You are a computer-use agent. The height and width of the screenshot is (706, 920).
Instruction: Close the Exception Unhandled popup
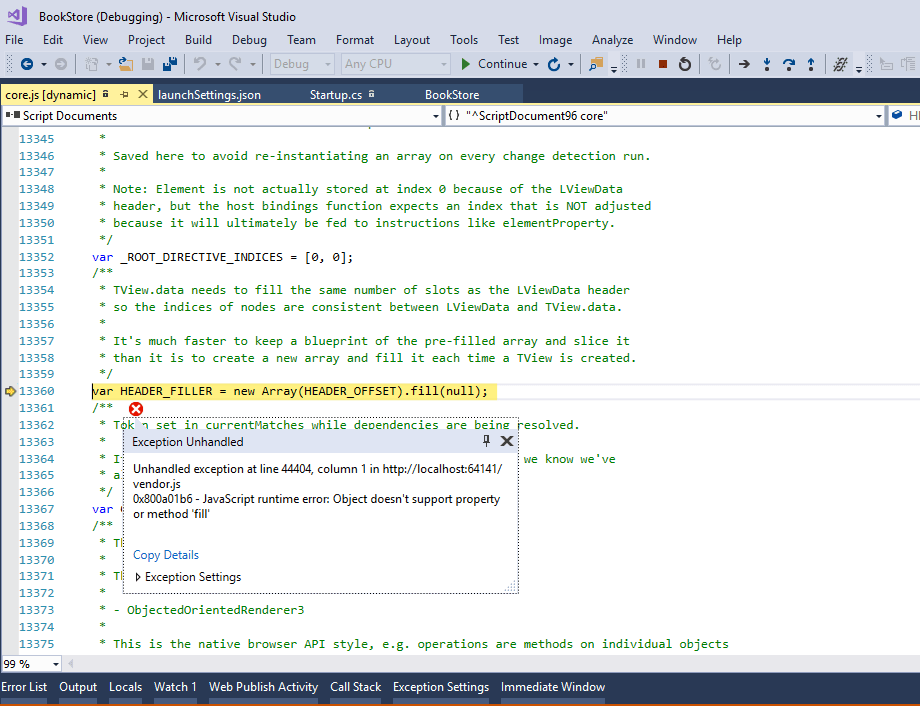click(507, 441)
